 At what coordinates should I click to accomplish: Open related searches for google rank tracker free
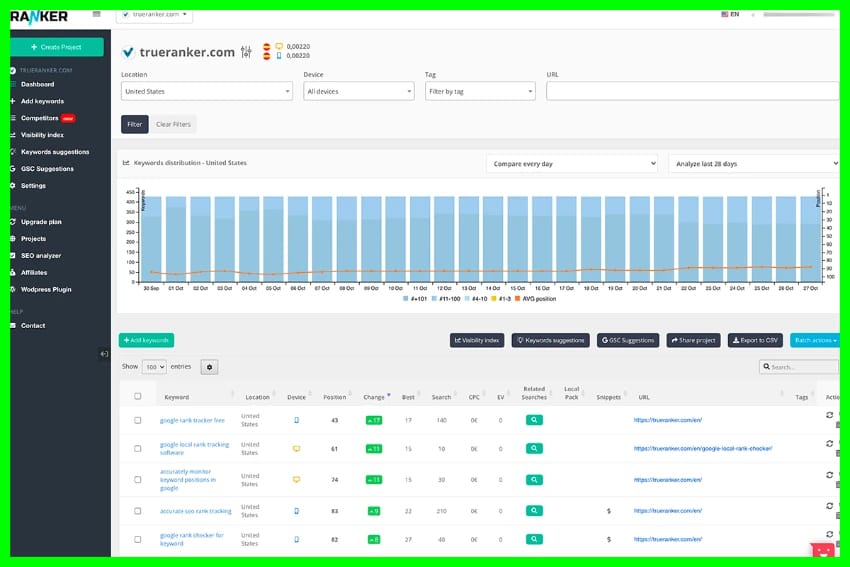[534, 420]
